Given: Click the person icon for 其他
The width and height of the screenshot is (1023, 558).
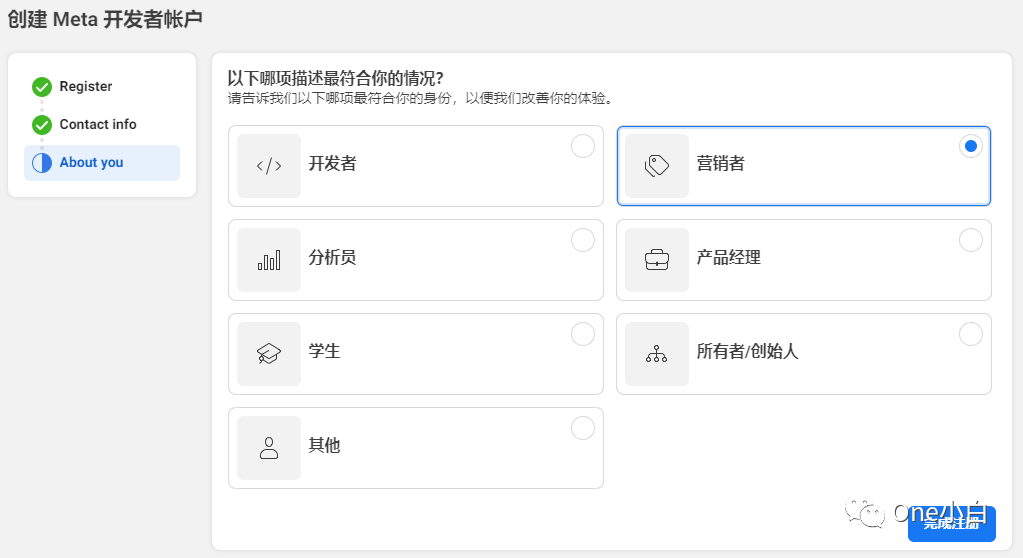Looking at the screenshot, I should (269, 448).
